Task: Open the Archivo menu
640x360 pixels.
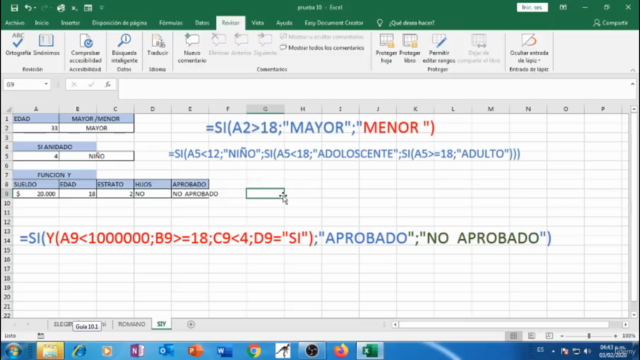Action: pyautogui.click(x=15, y=23)
